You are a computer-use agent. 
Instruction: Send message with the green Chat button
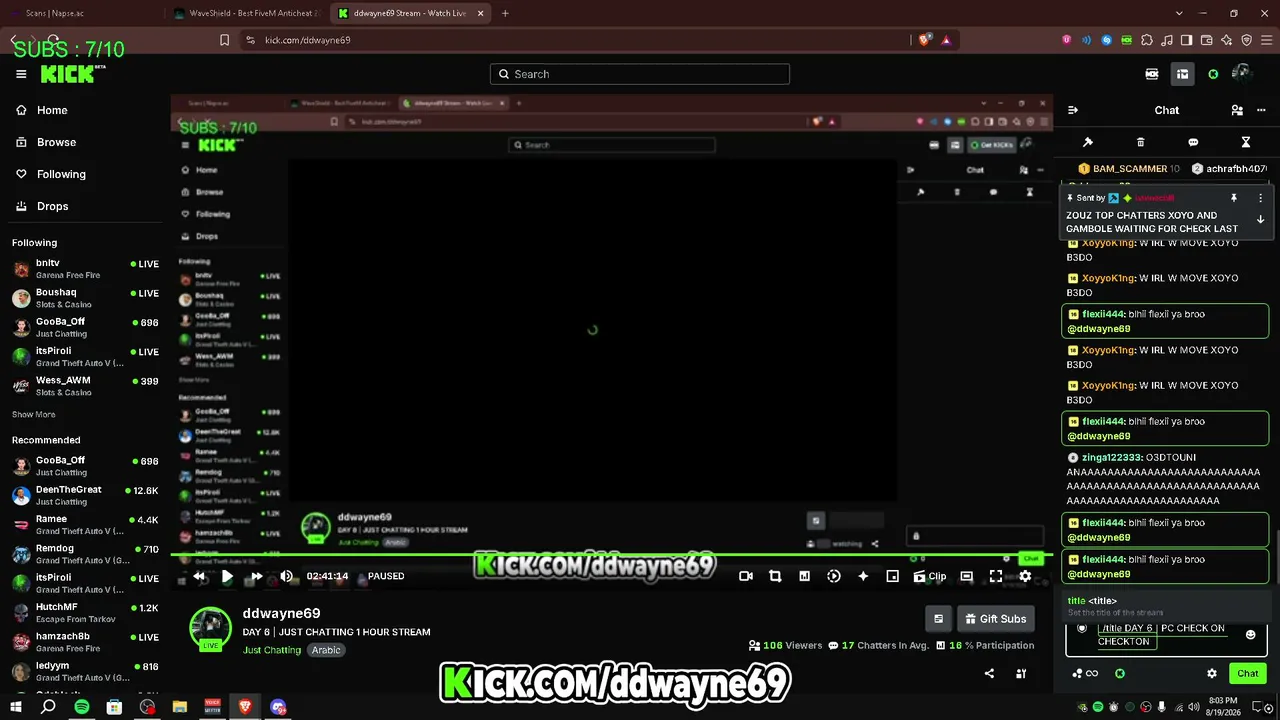click(1248, 674)
